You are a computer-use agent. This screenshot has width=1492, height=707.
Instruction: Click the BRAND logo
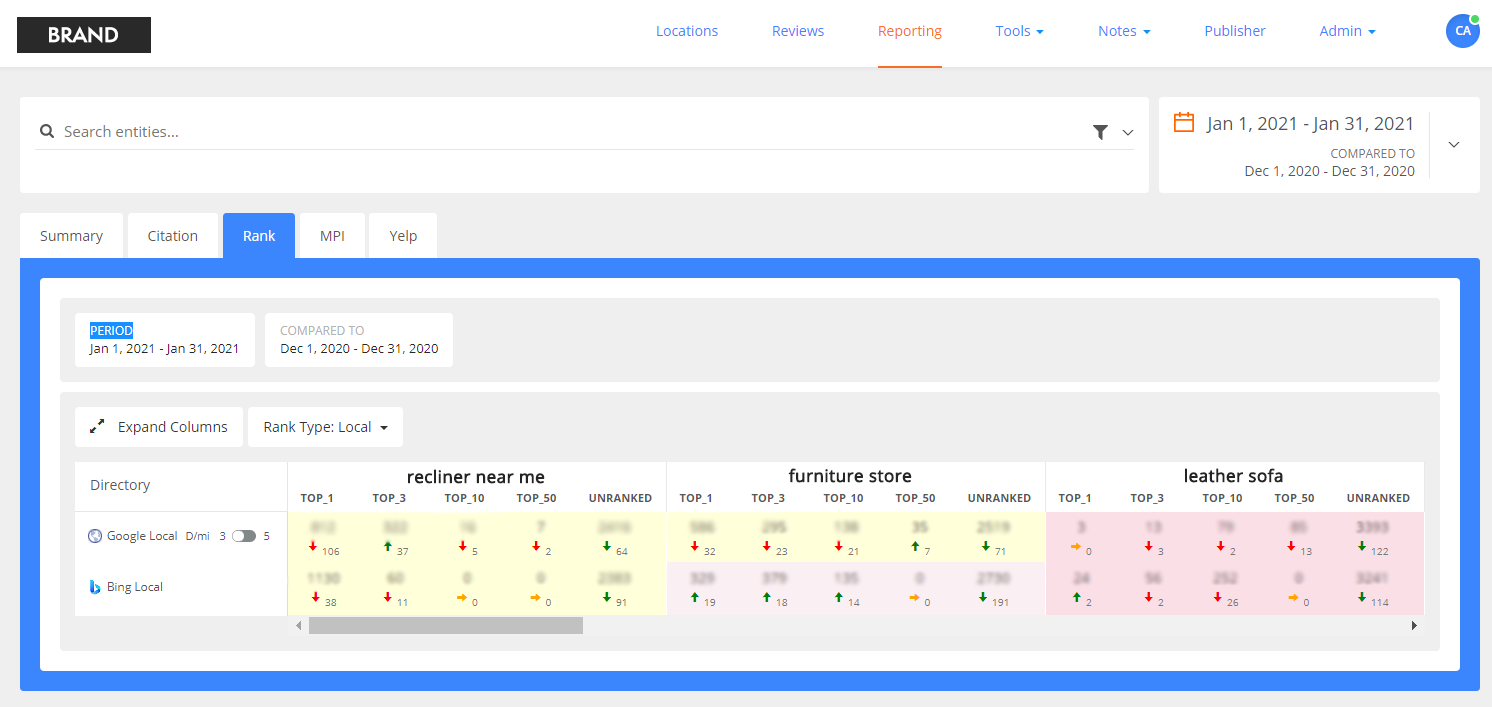[x=84, y=35]
